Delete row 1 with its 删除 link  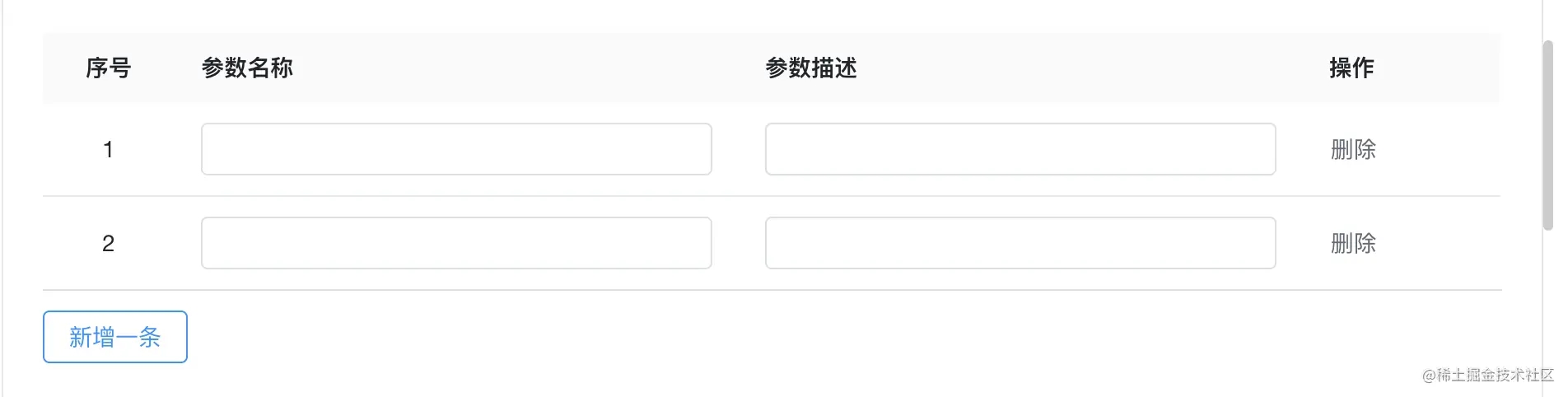[x=1352, y=149]
